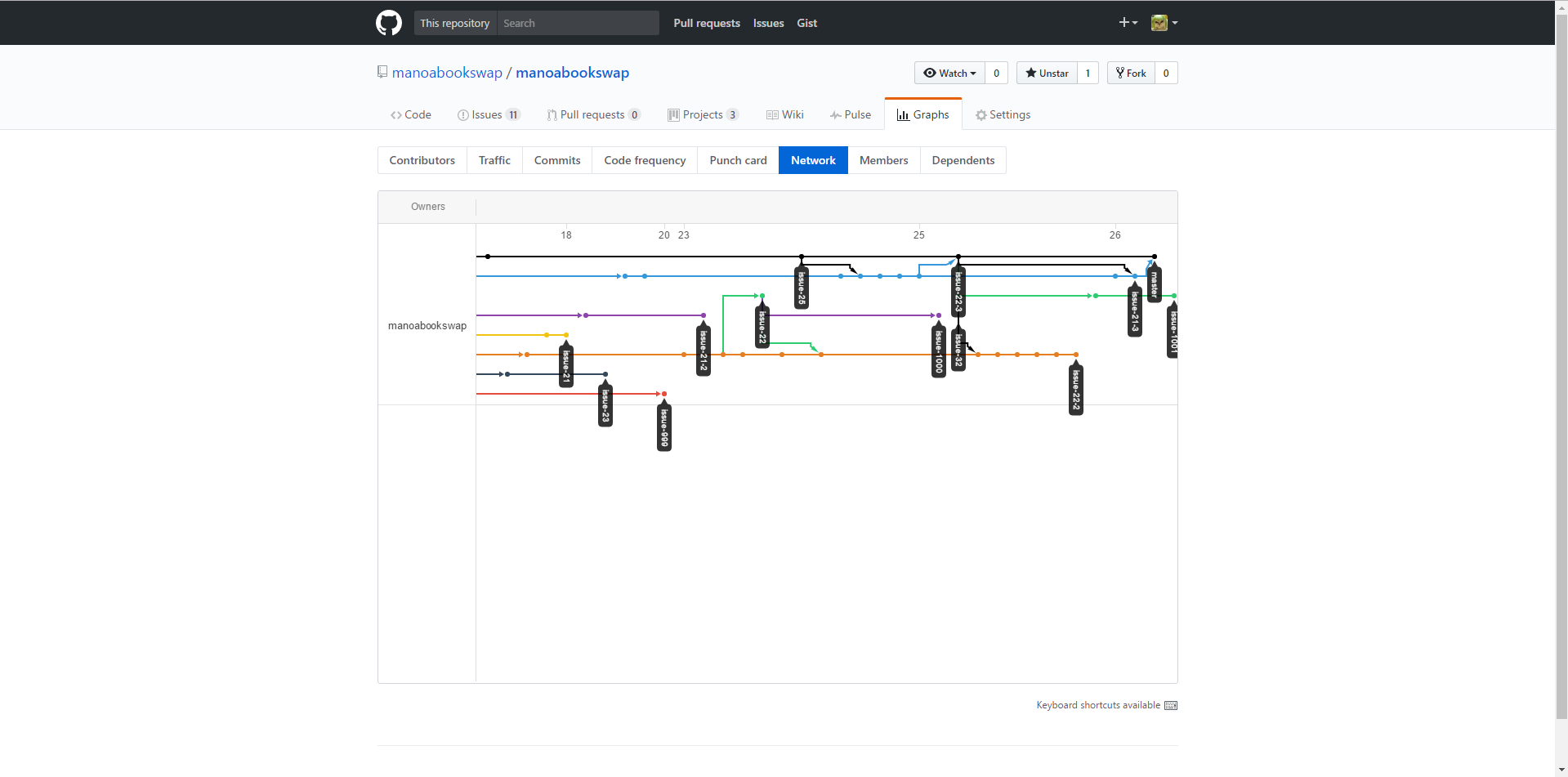Open the Wiki tab
The height and width of the screenshot is (777, 1568).
[785, 114]
